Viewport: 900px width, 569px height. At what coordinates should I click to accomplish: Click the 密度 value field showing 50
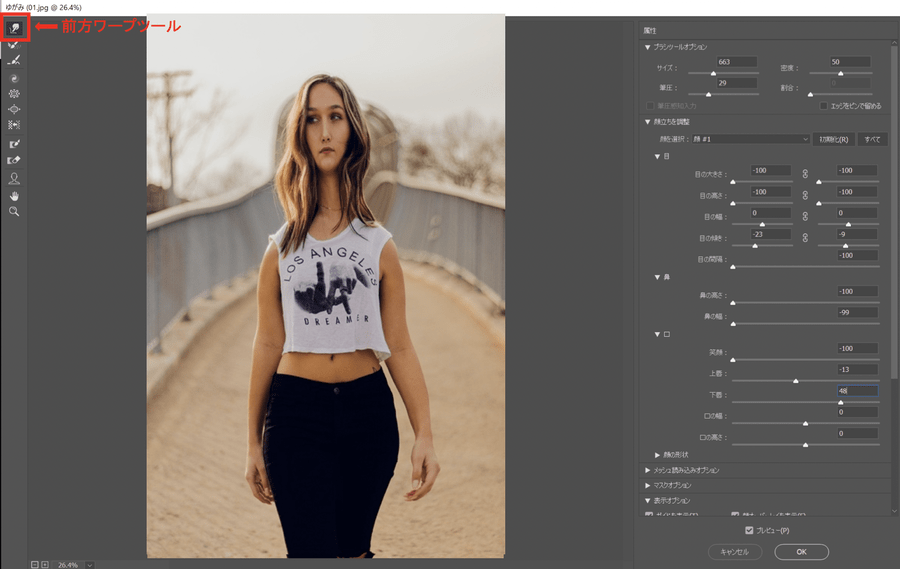tap(850, 62)
